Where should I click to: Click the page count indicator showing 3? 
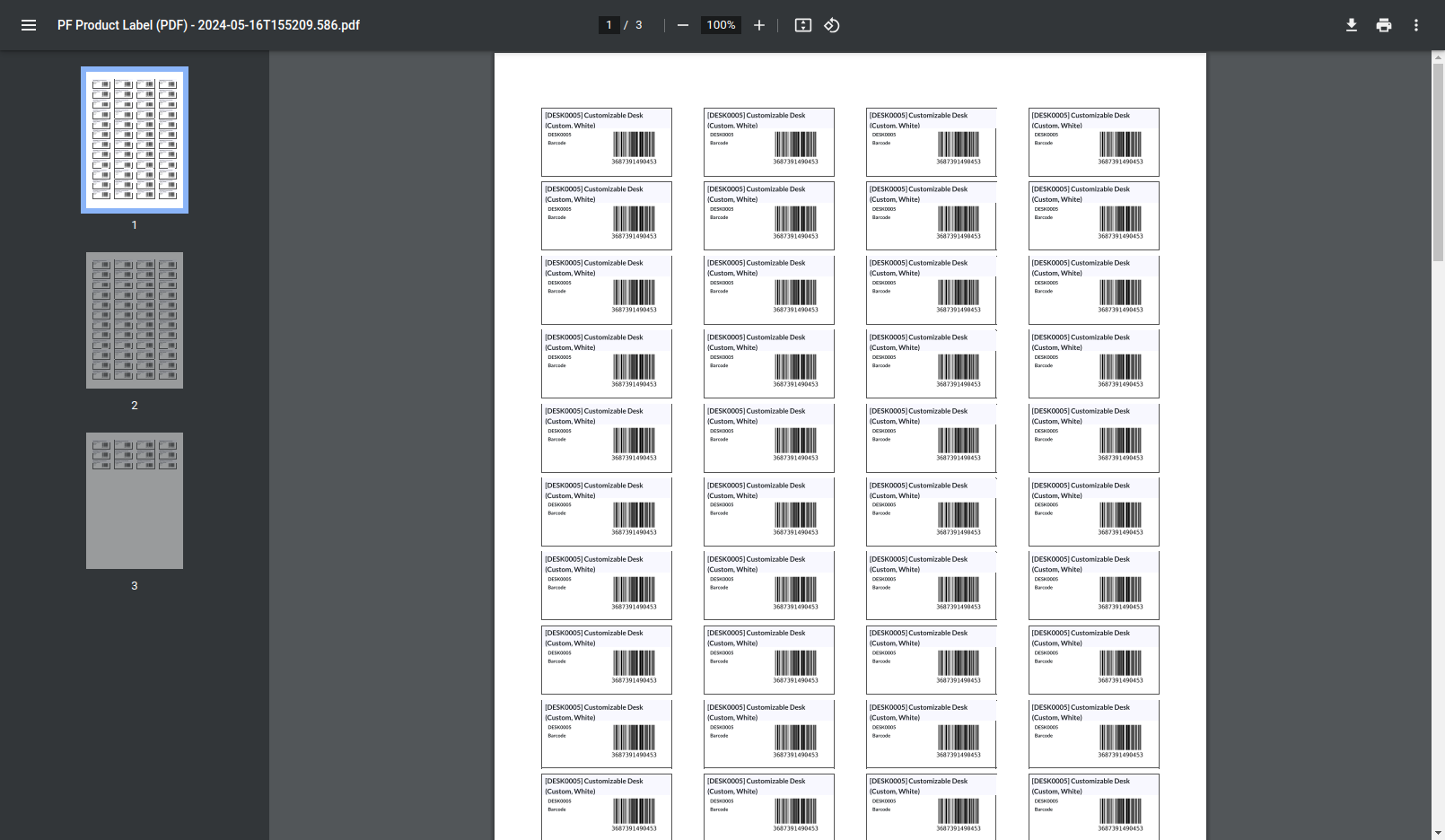click(638, 25)
